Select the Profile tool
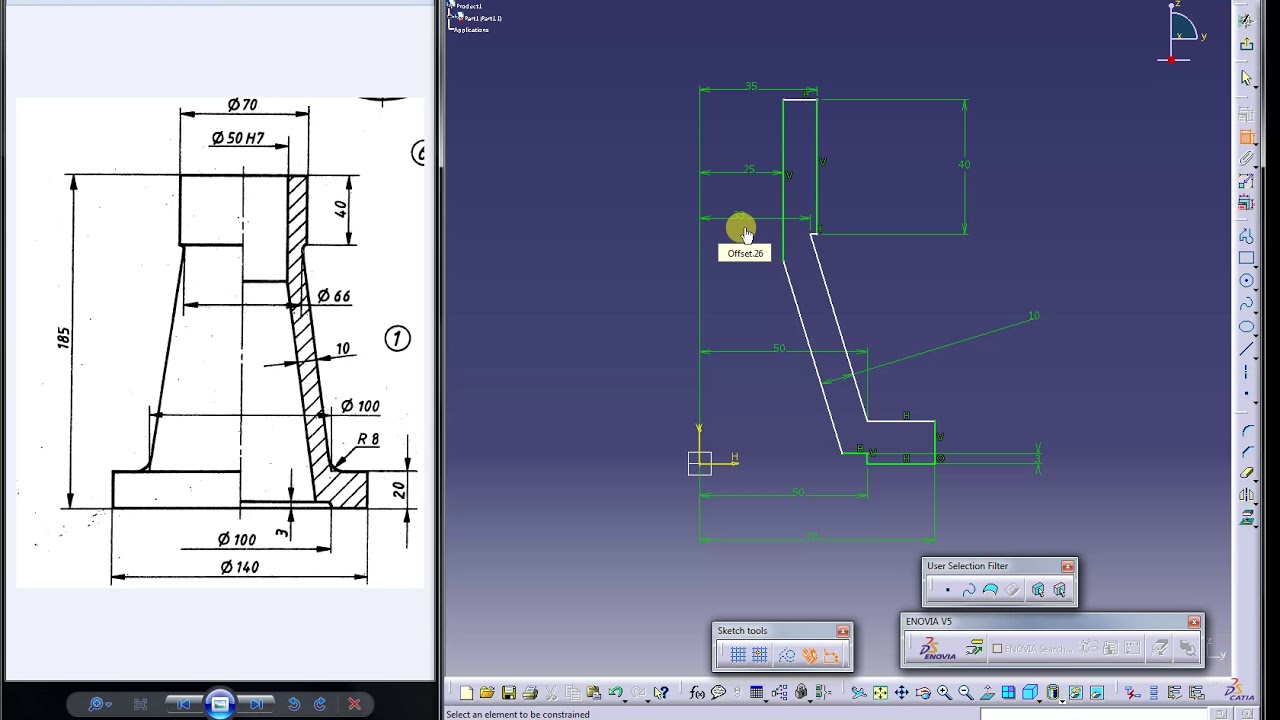This screenshot has height=720, width=1280. click(x=1247, y=235)
